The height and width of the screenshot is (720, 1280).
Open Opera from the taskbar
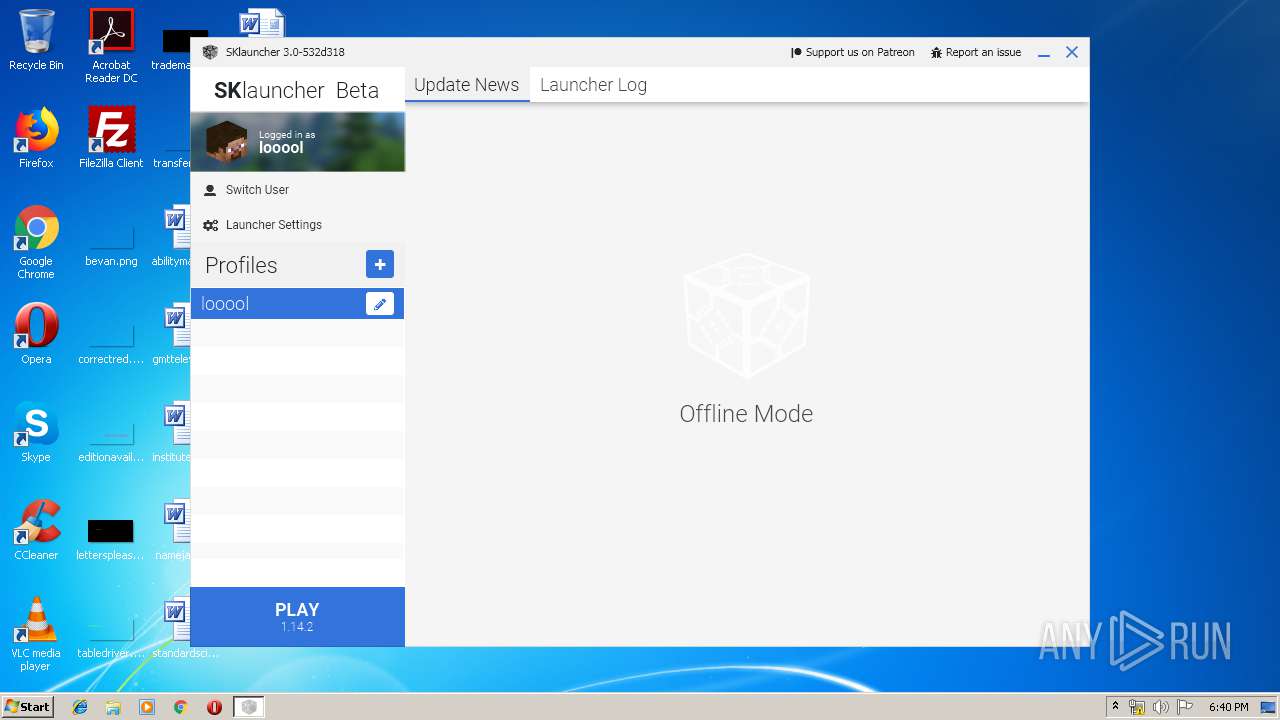[x=214, y=707]
